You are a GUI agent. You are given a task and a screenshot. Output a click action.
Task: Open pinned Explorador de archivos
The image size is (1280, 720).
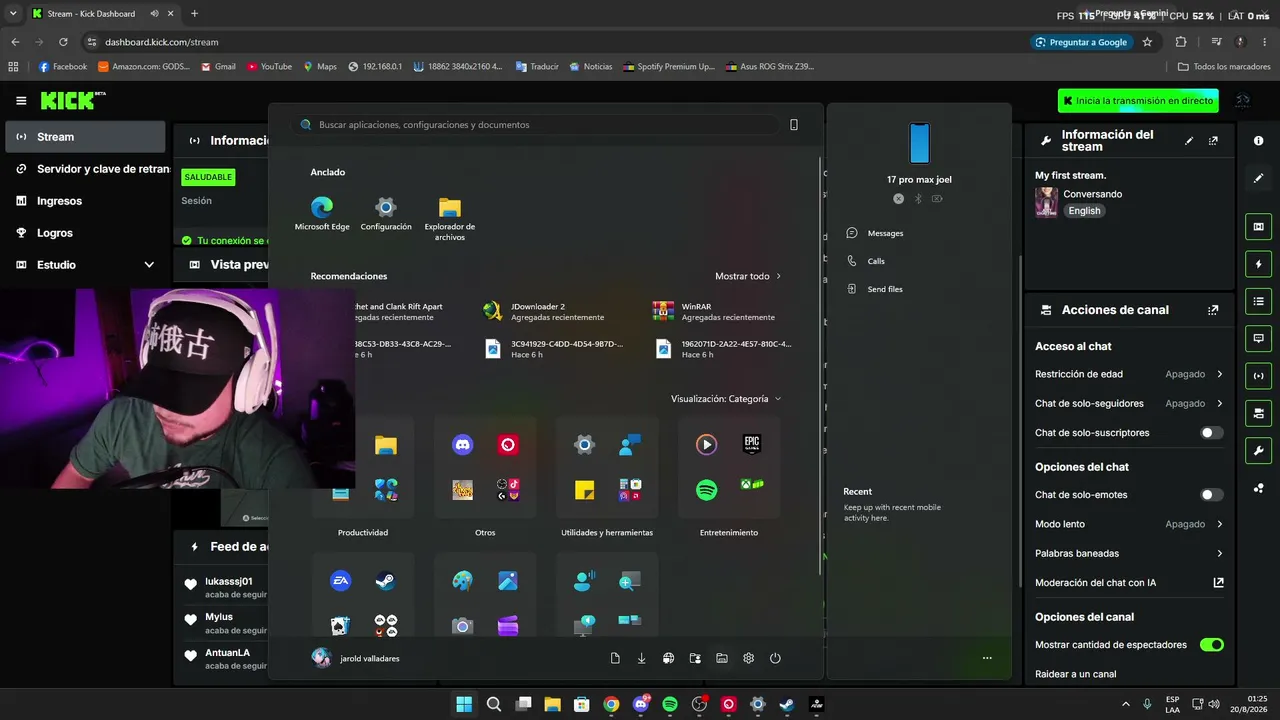pyautogui.click(x=450, y=219)
